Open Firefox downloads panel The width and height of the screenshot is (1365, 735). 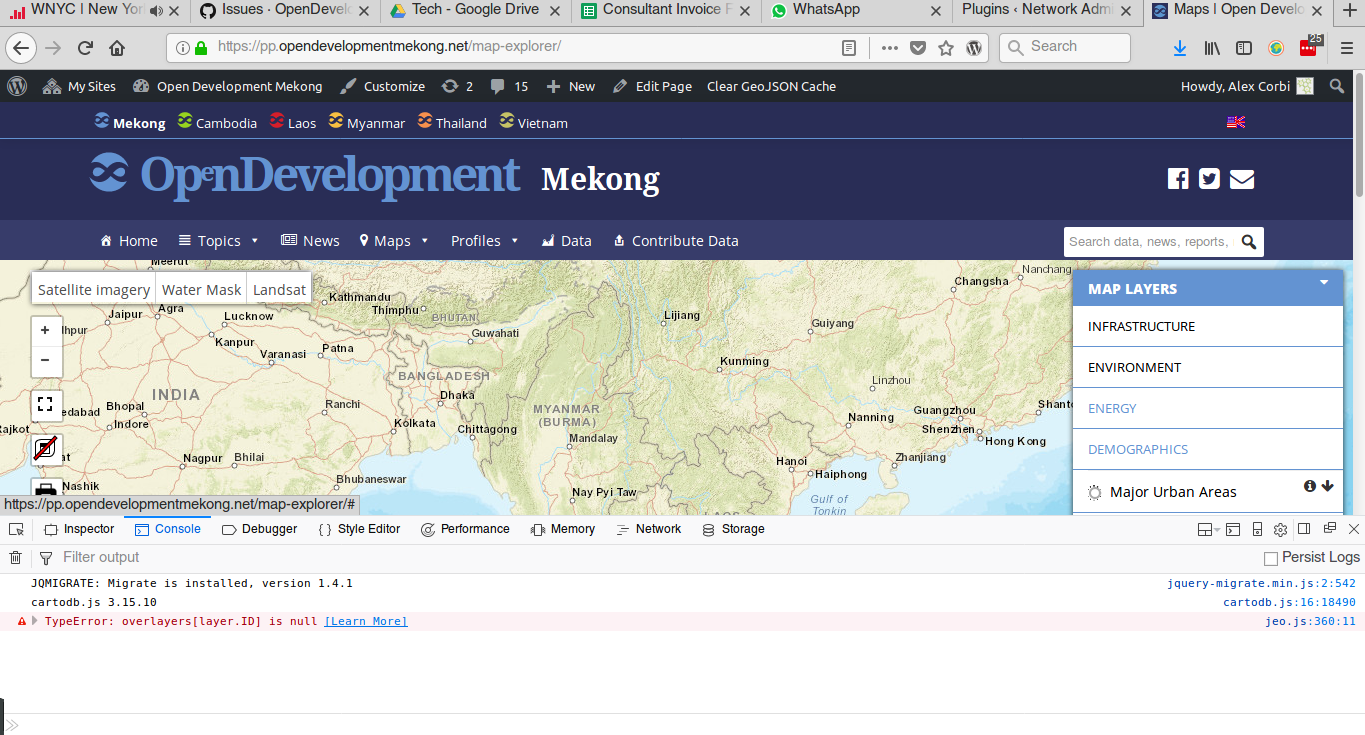pyautogui.click(x=1179, y=48)
